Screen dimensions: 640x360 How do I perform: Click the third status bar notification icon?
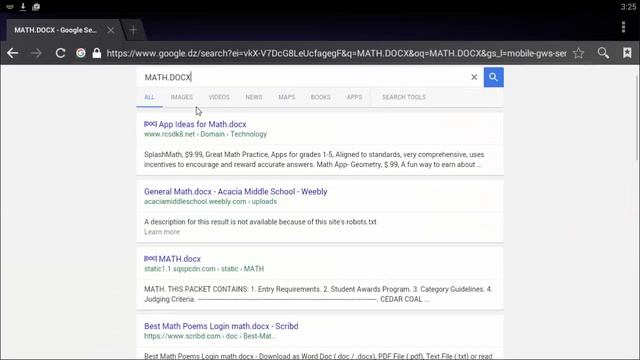point(36,7)
